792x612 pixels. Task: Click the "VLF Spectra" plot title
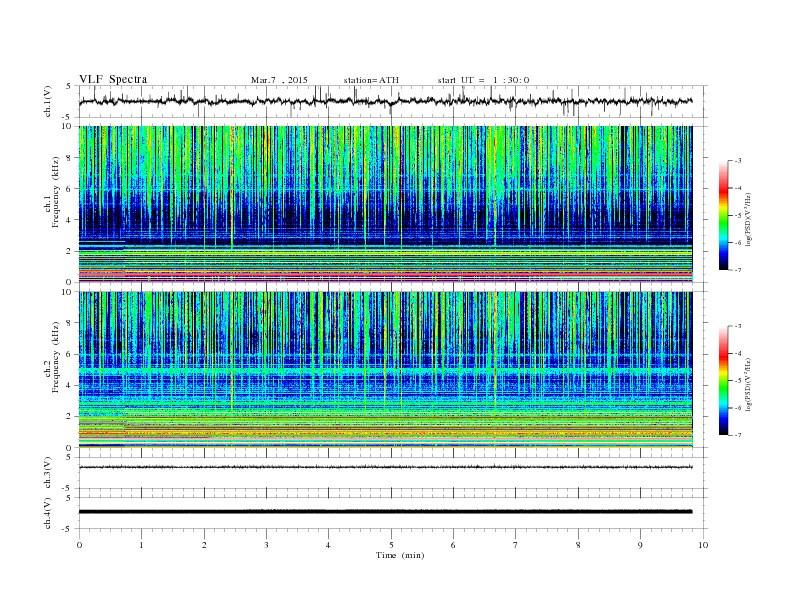(113, 79)
